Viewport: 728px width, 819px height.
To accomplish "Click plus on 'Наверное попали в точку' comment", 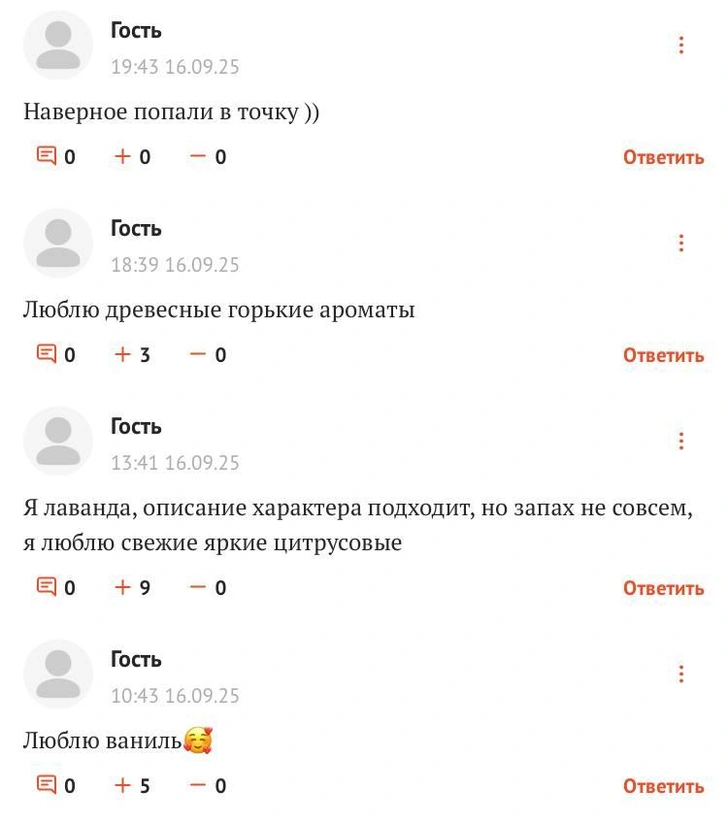I will [x=124, y=157].
